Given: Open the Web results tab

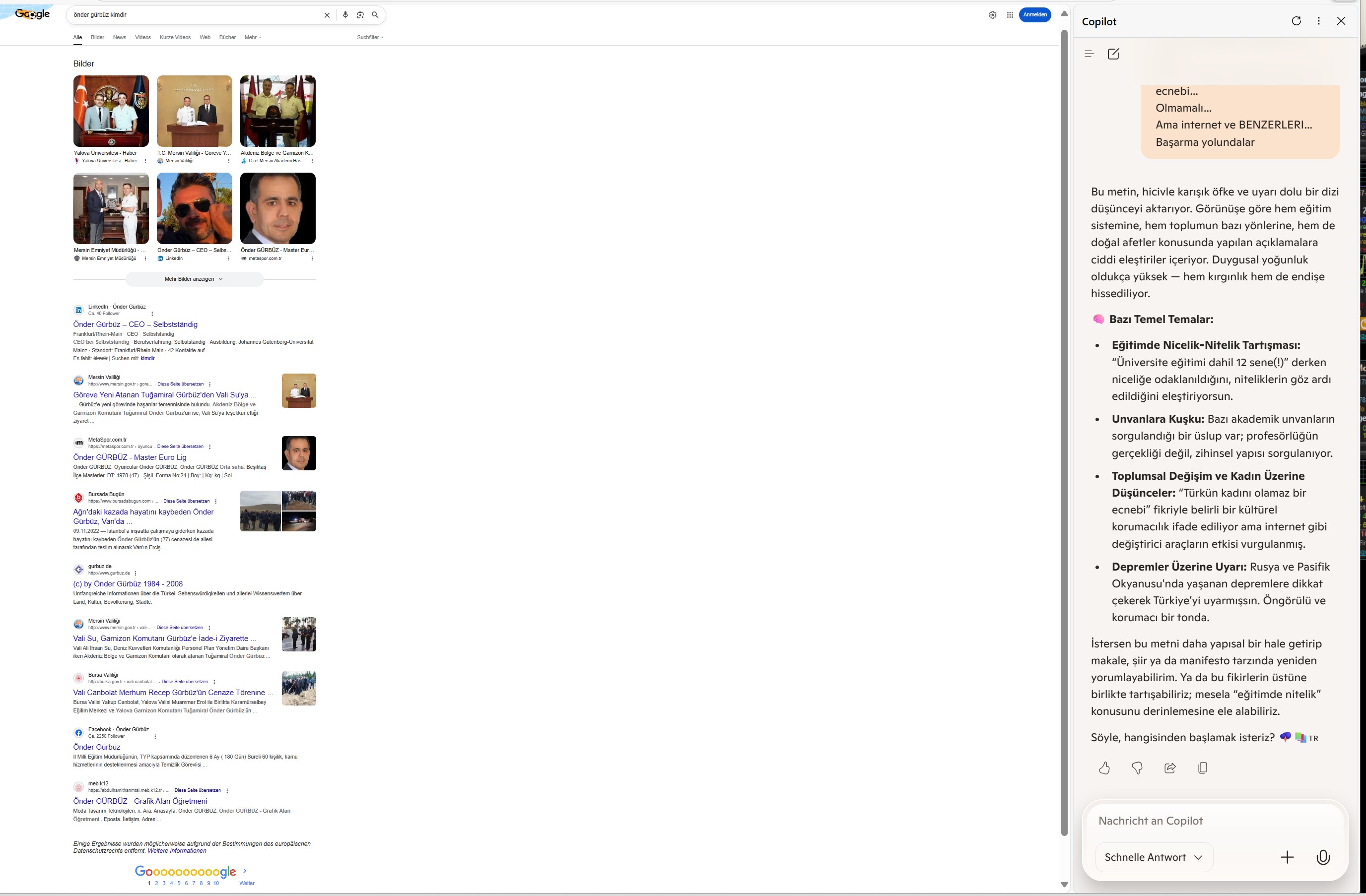Looking at the screenshot, I should [205, 37].
